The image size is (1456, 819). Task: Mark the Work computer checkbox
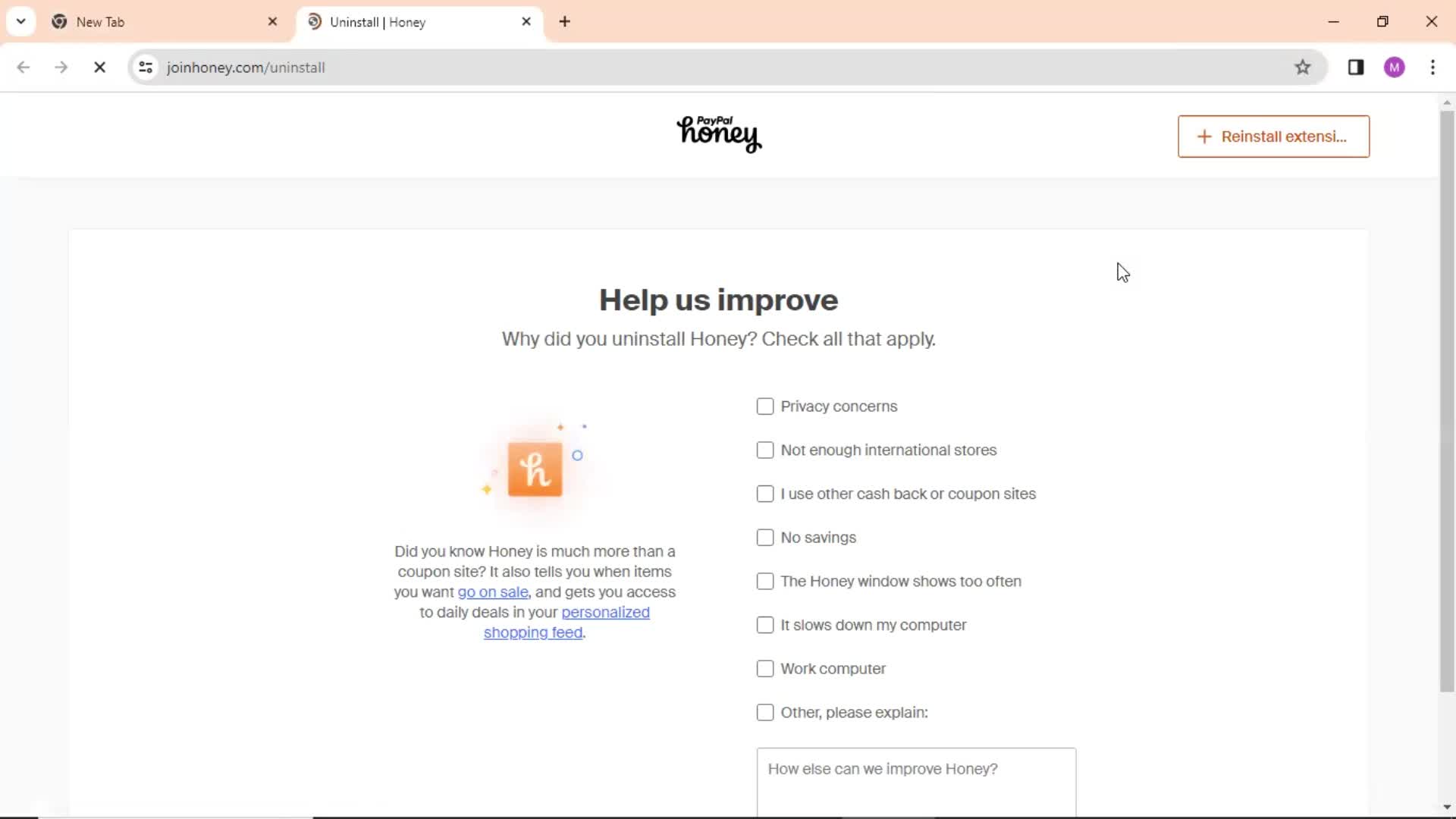coord(765,669)
